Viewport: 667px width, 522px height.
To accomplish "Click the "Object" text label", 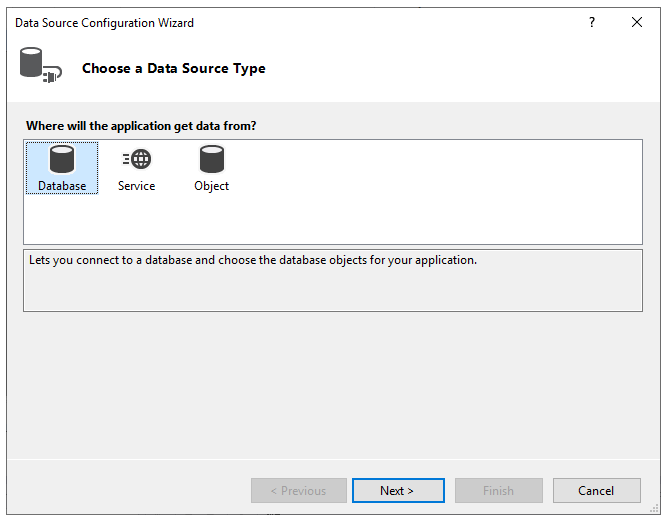I will 211,186.
